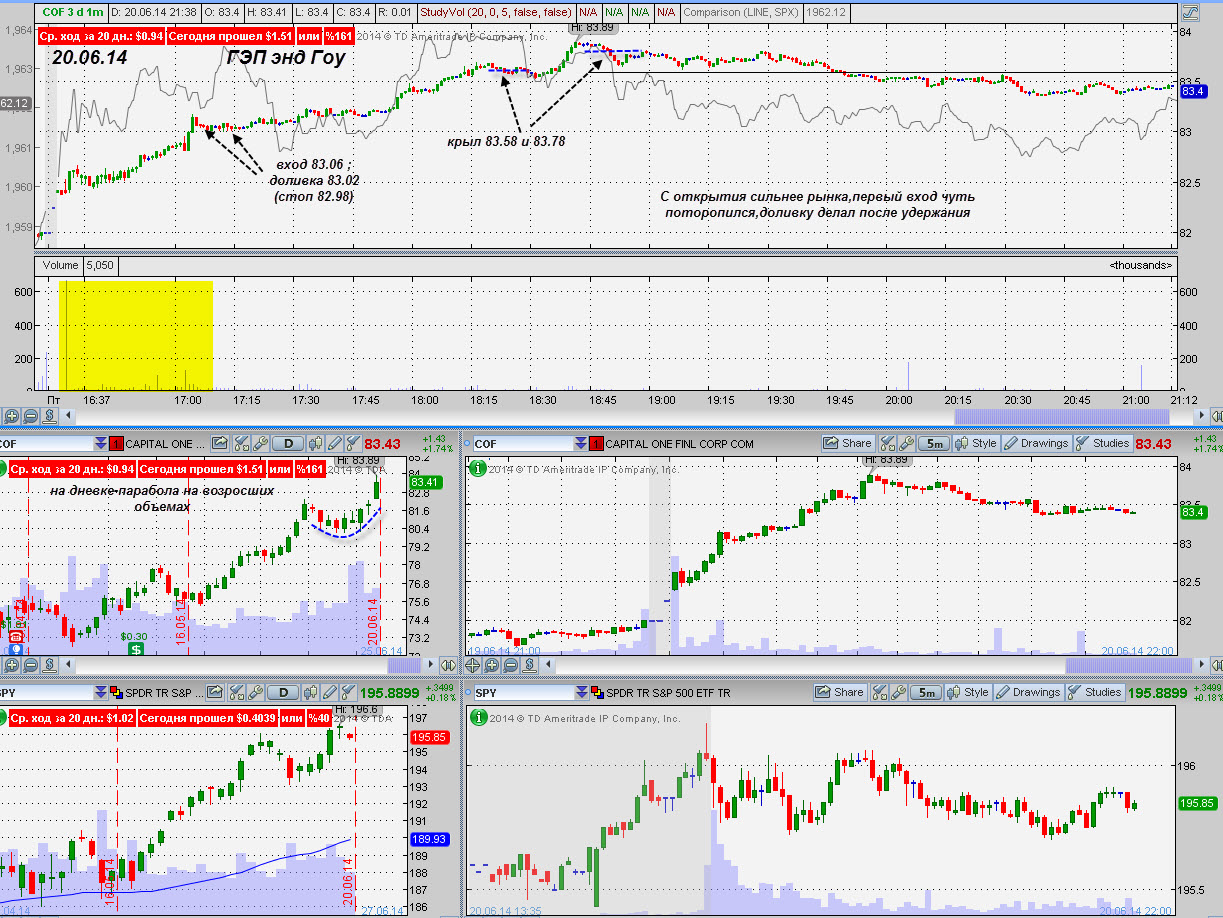Click red link 1 icon in right COF chart

tap(596, 443)
